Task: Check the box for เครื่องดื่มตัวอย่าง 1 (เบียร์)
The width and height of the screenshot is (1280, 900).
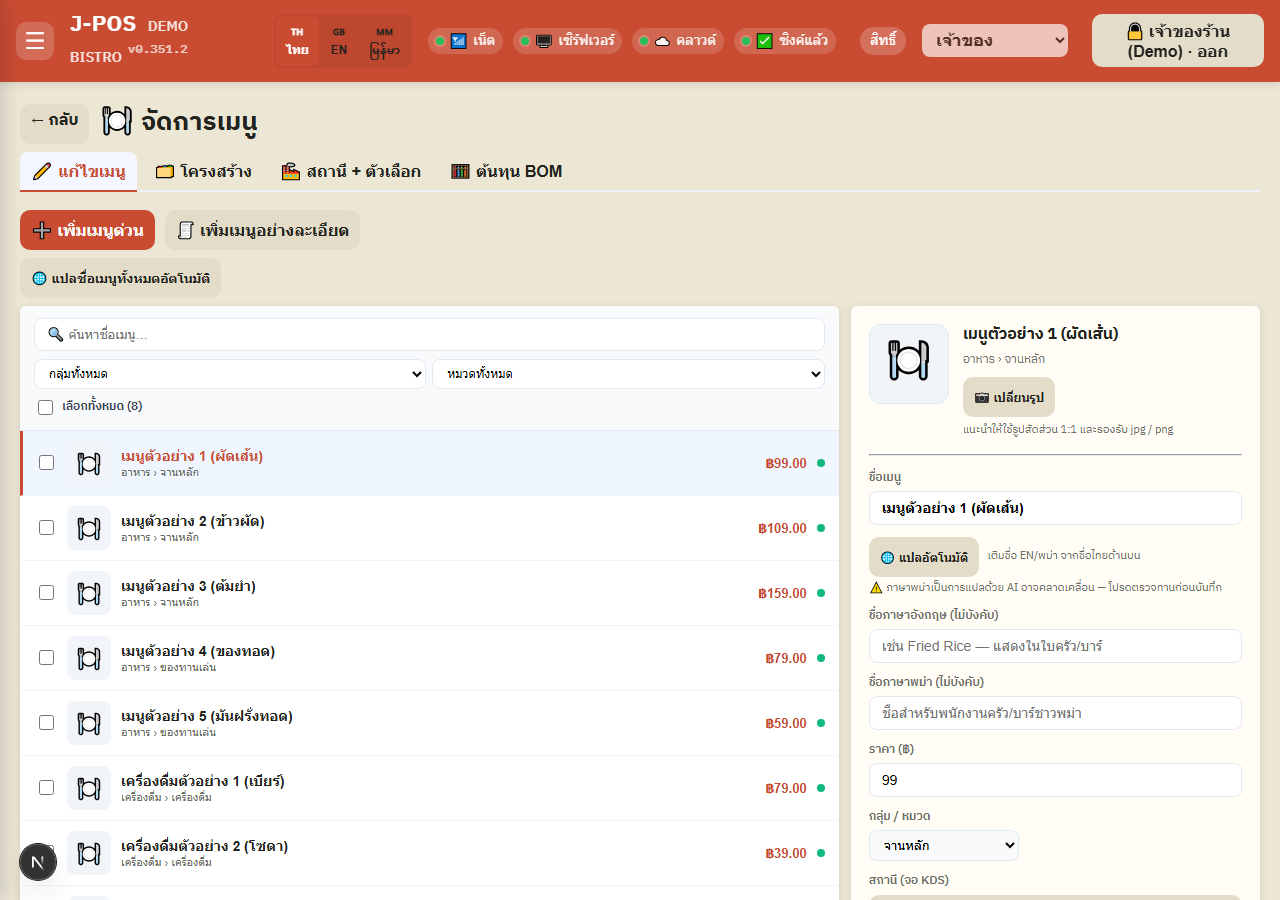Action: pos(46,788)
